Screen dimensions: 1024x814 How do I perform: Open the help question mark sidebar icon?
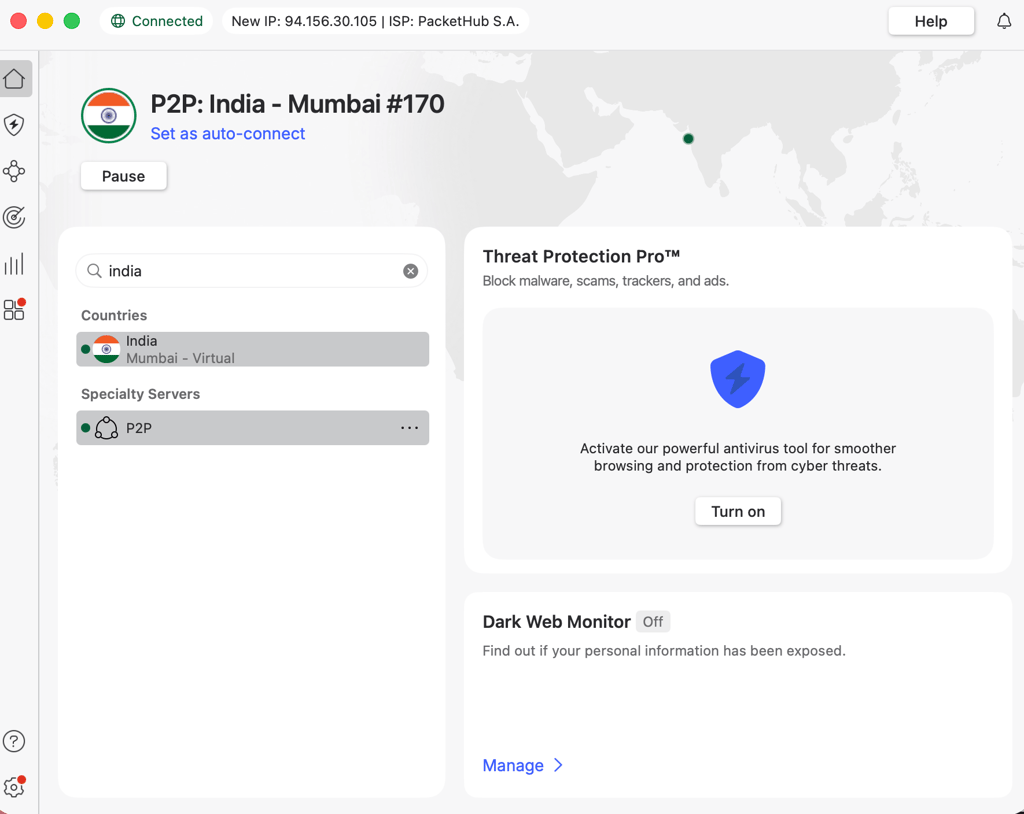click(x=14, y=741)
